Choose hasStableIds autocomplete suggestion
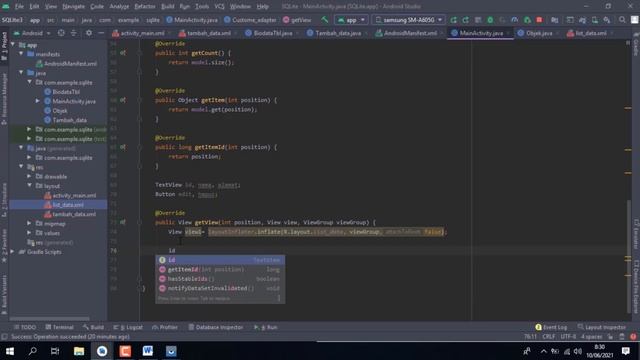 (x=220, y=279)
